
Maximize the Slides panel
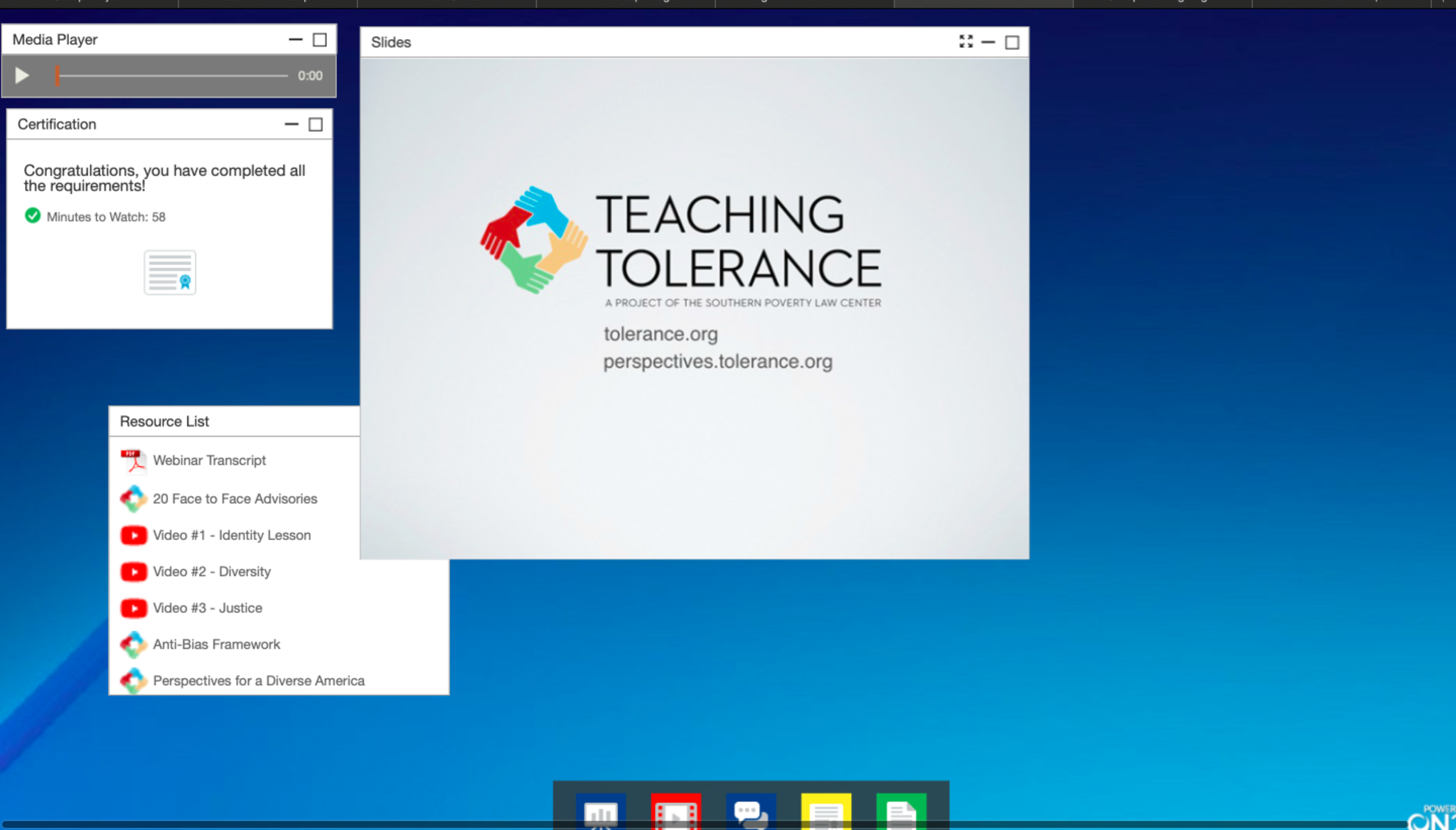(1012, 43)
